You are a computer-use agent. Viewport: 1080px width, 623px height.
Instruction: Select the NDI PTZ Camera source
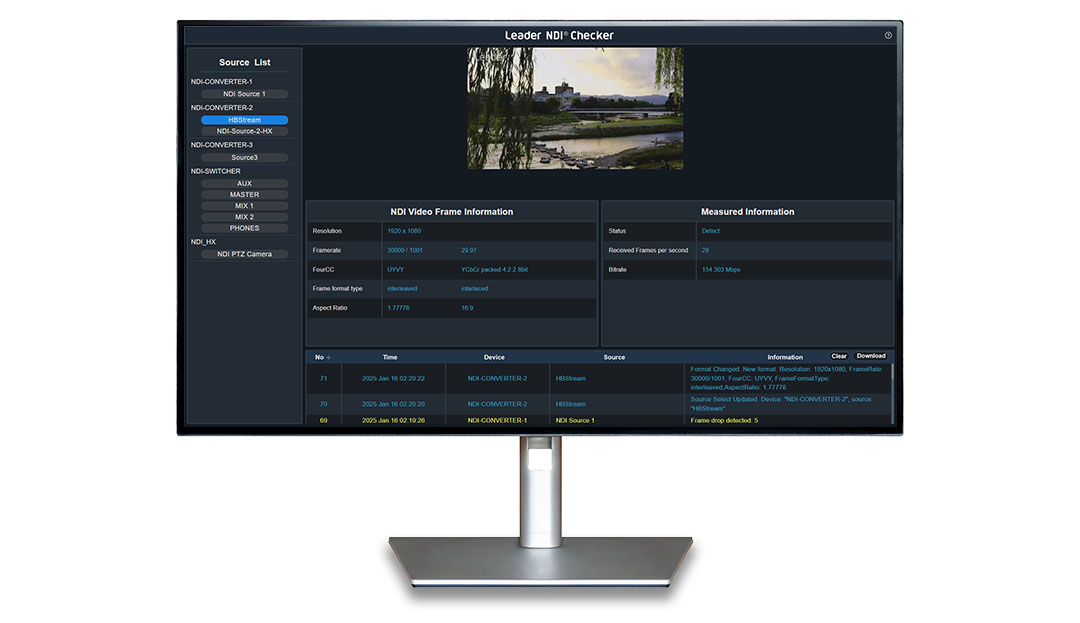point(244,254)
